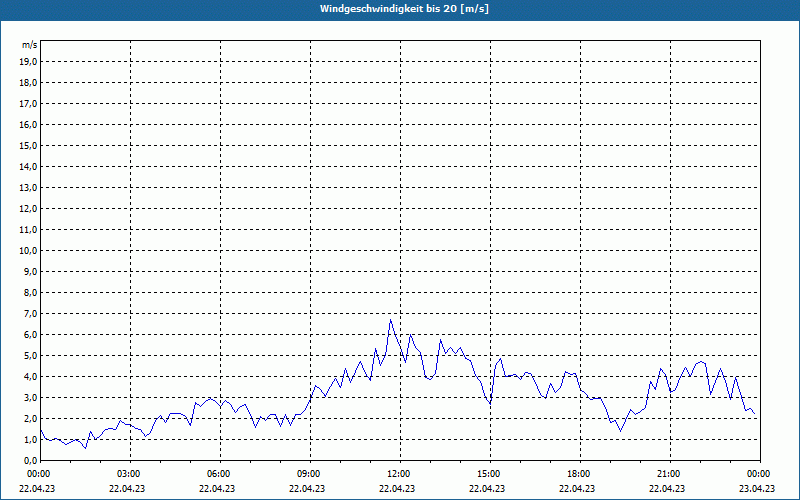Screen dimensions: 800x500
Task: Click the 23.04.23 date label
Action: 757,488
